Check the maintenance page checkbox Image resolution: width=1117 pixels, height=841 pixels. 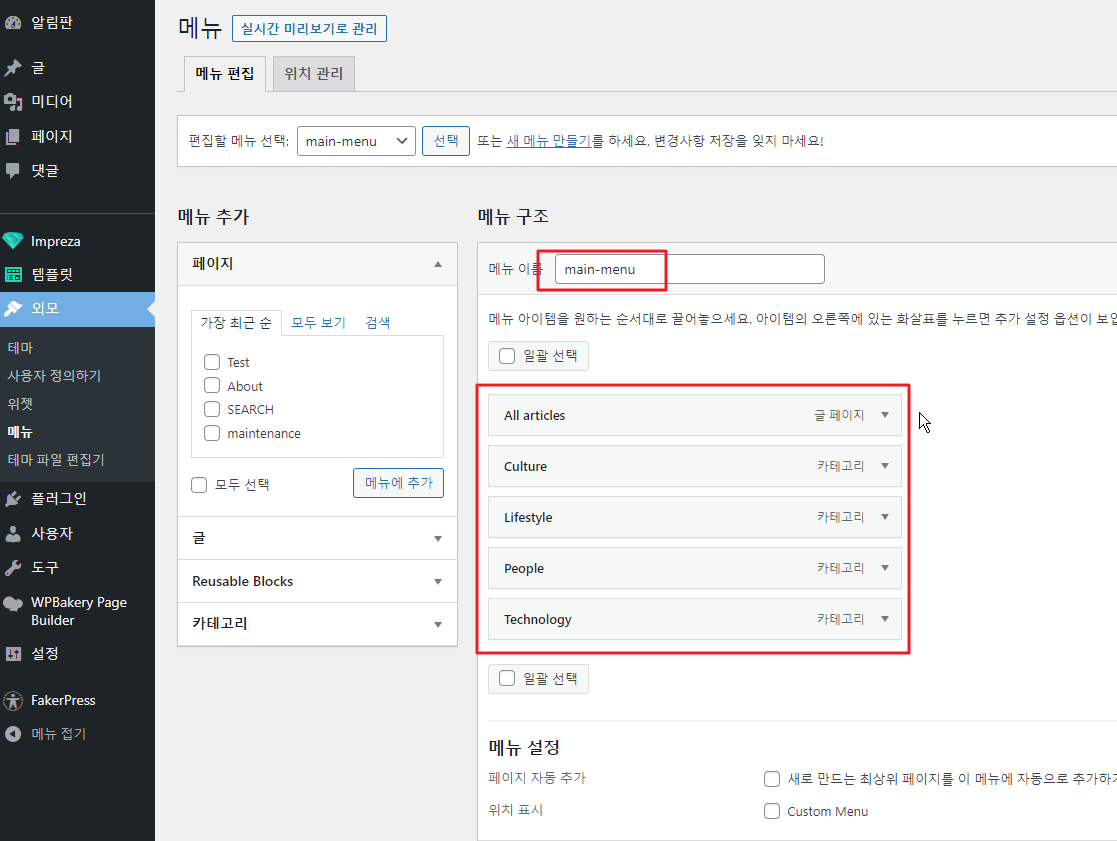(x=212, y=433)
